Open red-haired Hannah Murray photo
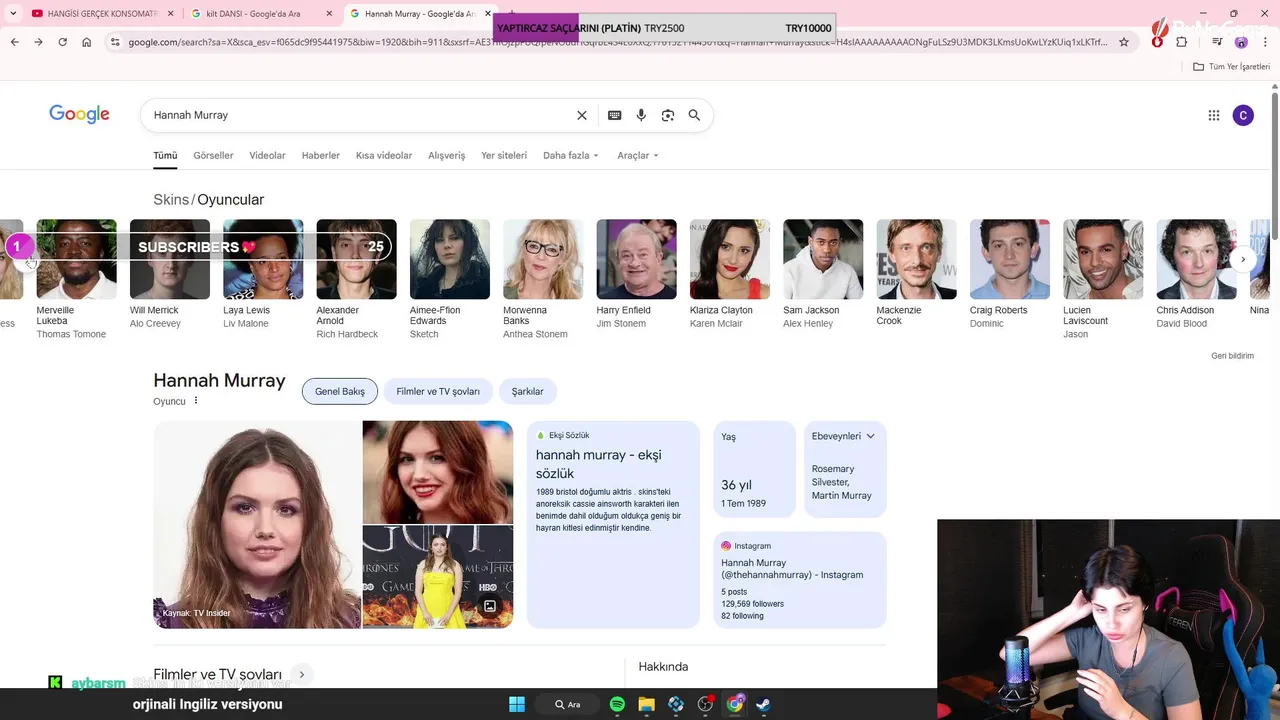 438,471
